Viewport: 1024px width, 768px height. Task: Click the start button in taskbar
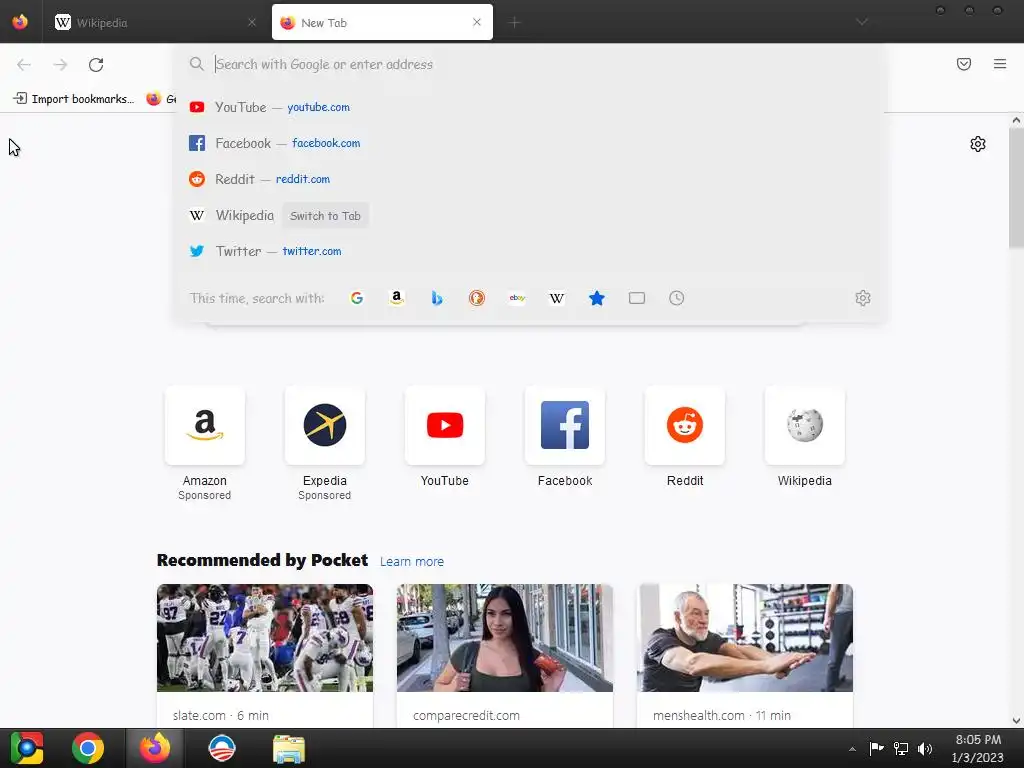tap(26, 748)
